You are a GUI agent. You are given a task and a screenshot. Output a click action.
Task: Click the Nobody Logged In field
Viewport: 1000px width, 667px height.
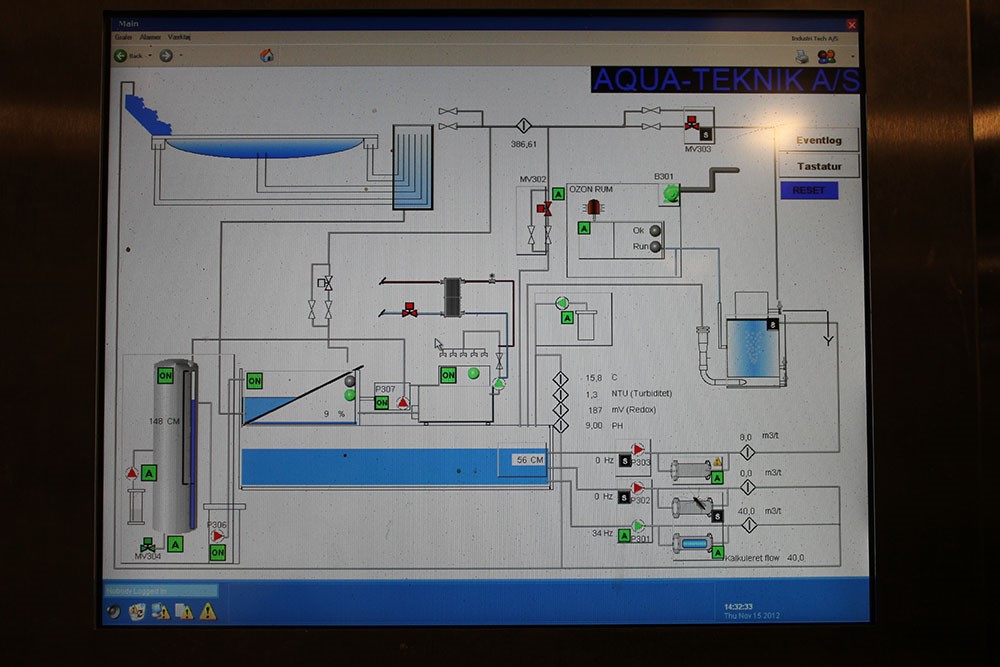[161, 591]
